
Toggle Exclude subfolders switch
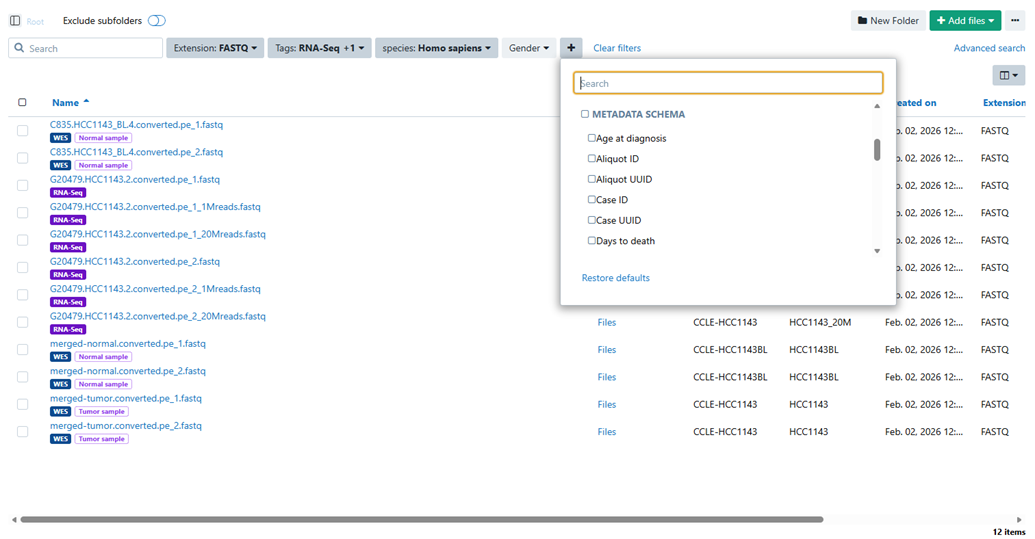[x=156, y=20]
